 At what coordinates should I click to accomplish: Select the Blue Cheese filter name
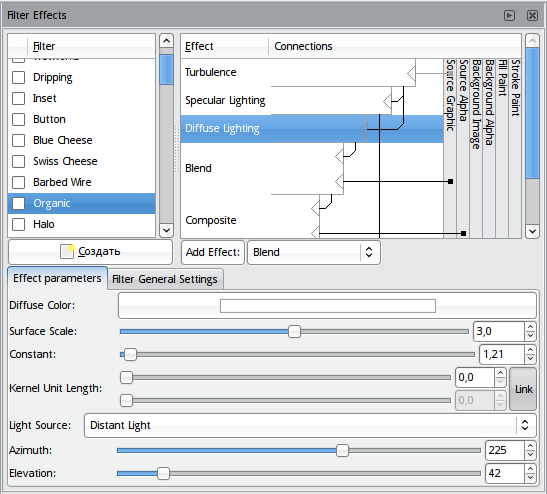63,140
